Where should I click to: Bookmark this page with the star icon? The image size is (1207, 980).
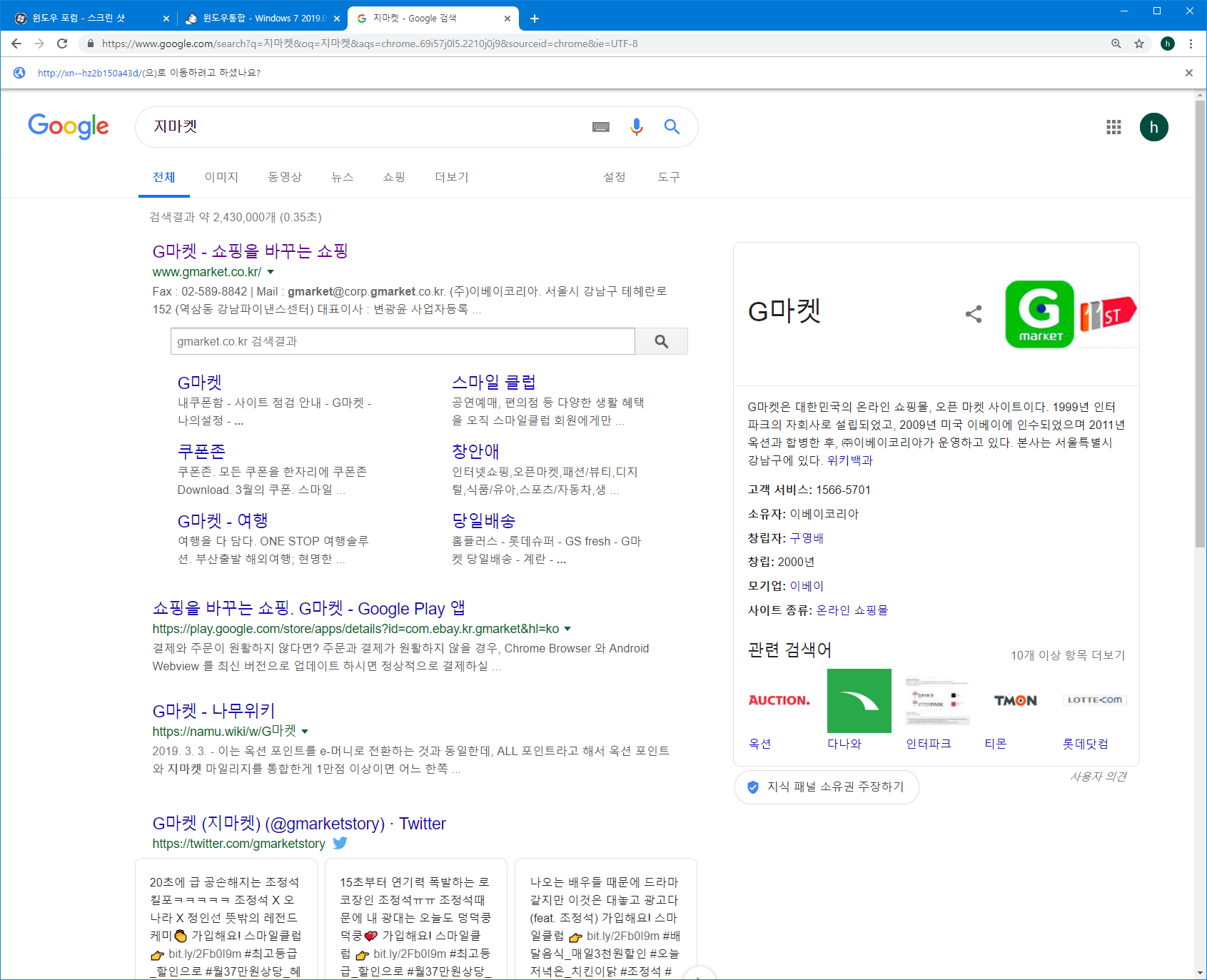(x=1139, y=44)
